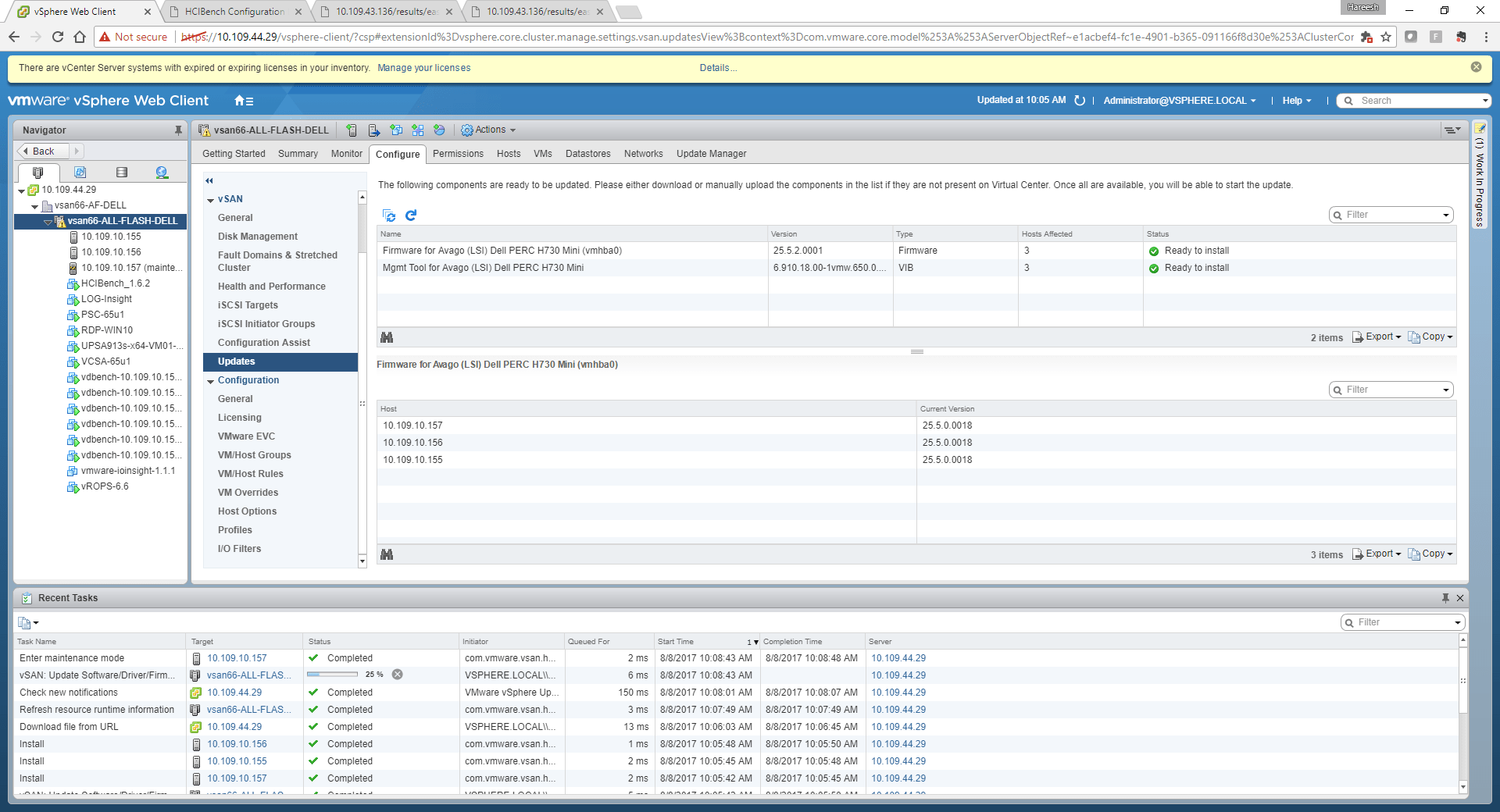
Task: Open the Hosts and Clusters navigator view
Action: [37, 173]
